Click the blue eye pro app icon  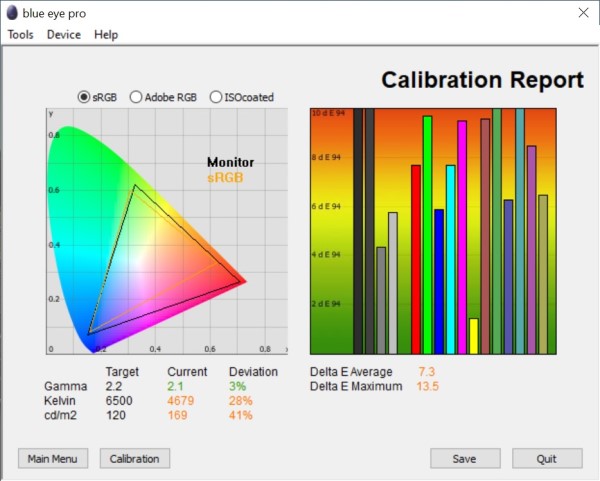[11, 12]
